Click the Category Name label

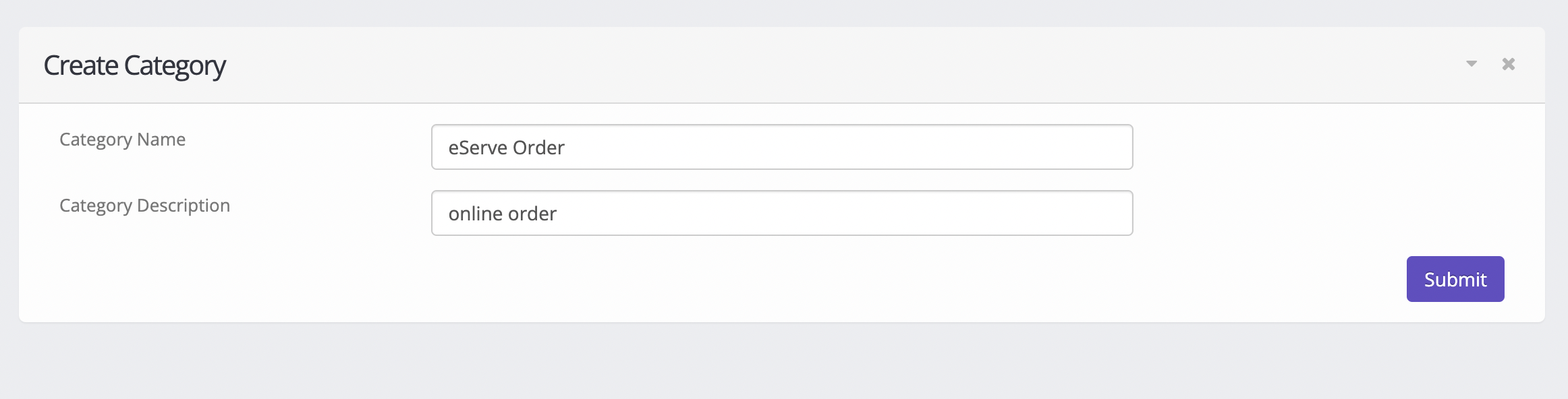[122, 140]
